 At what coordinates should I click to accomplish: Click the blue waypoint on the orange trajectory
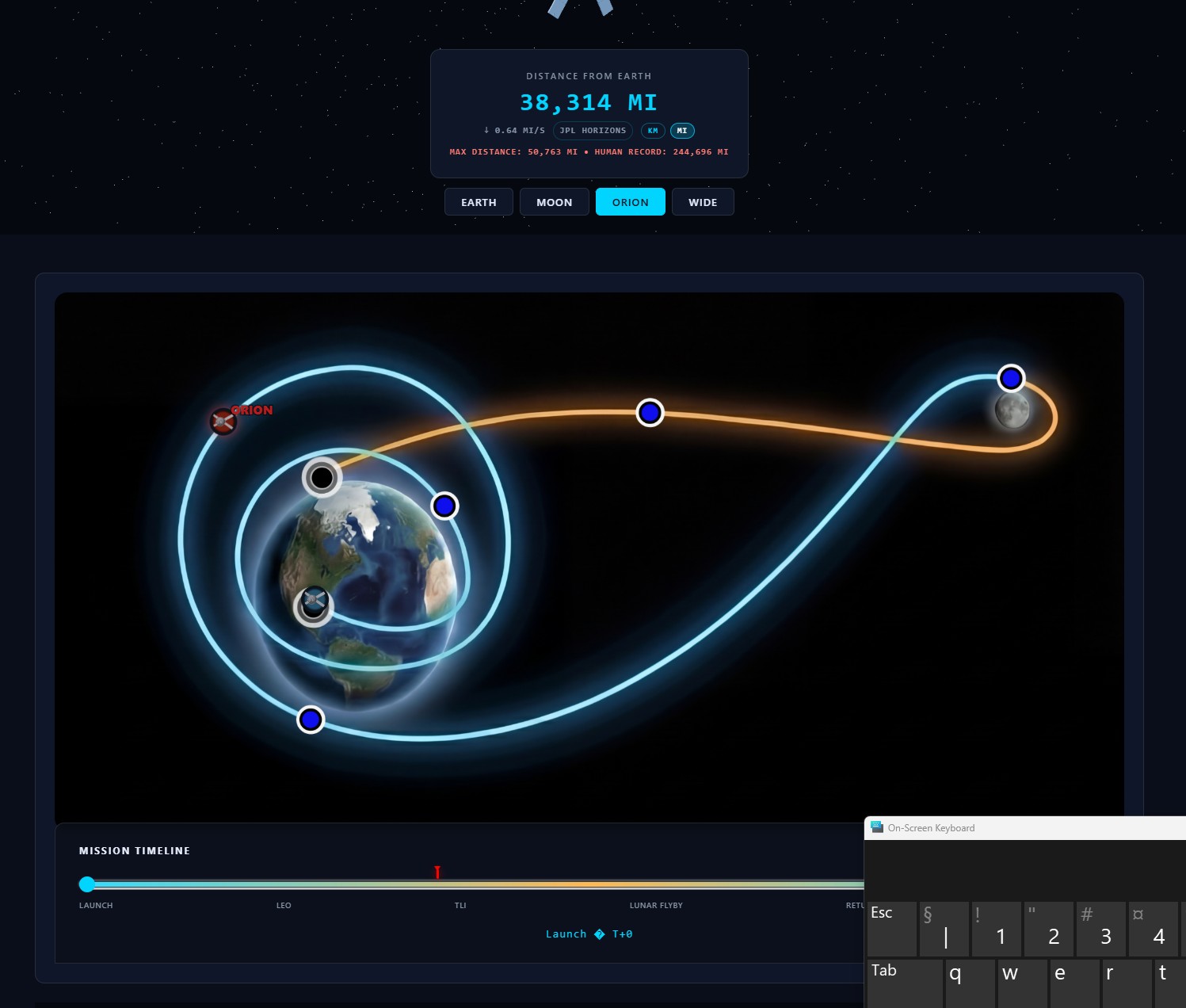tap(650, 413)
